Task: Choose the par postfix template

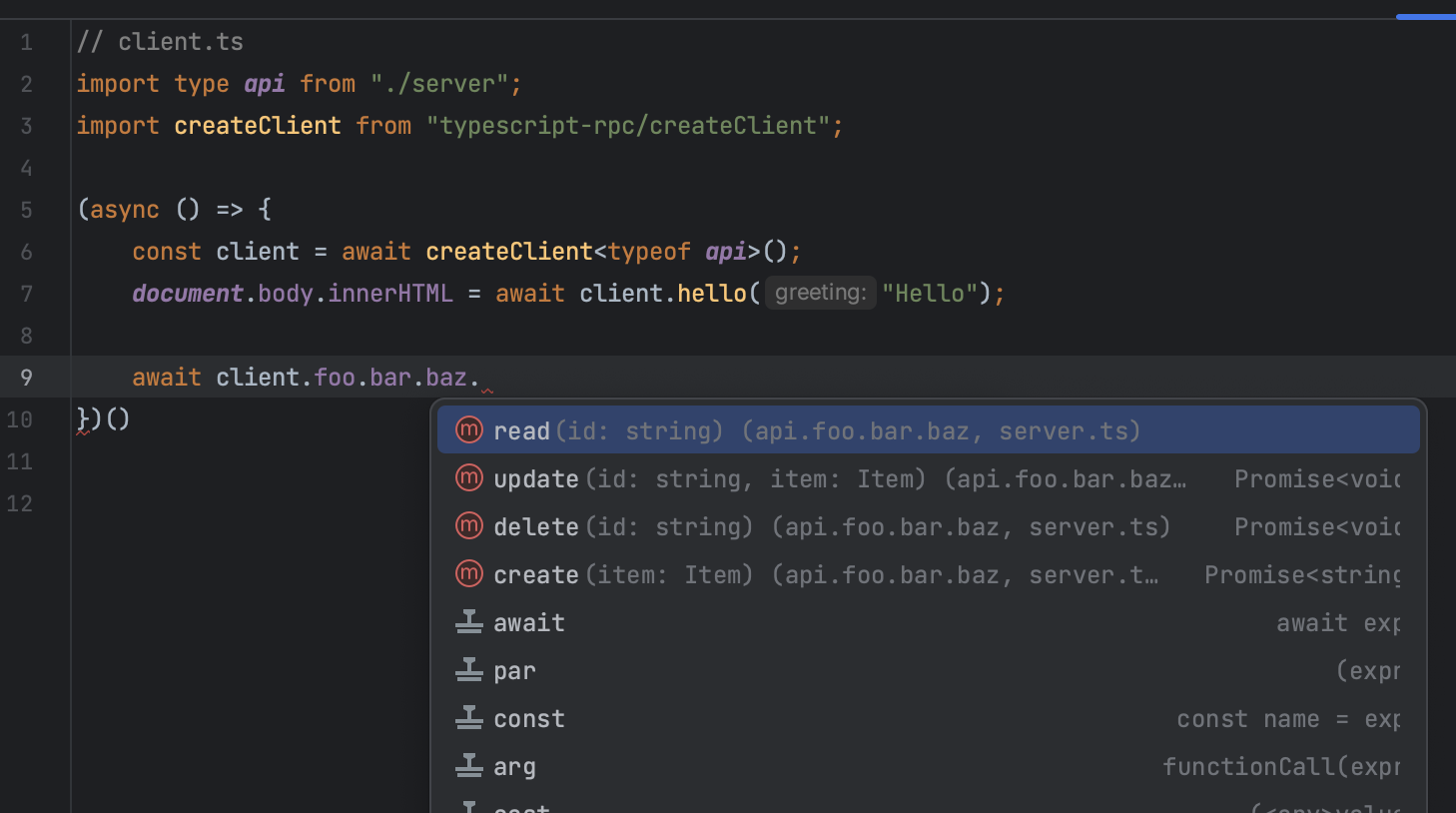Action: 928,670
